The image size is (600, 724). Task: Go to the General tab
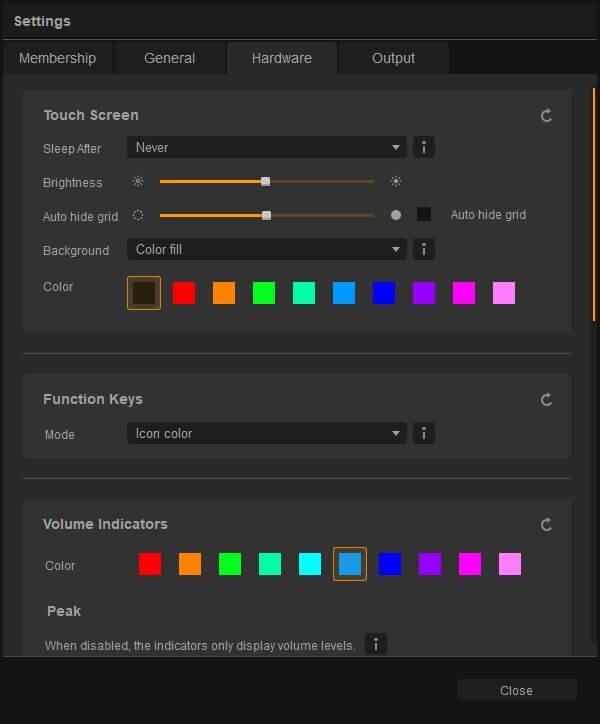coord(170,58)
